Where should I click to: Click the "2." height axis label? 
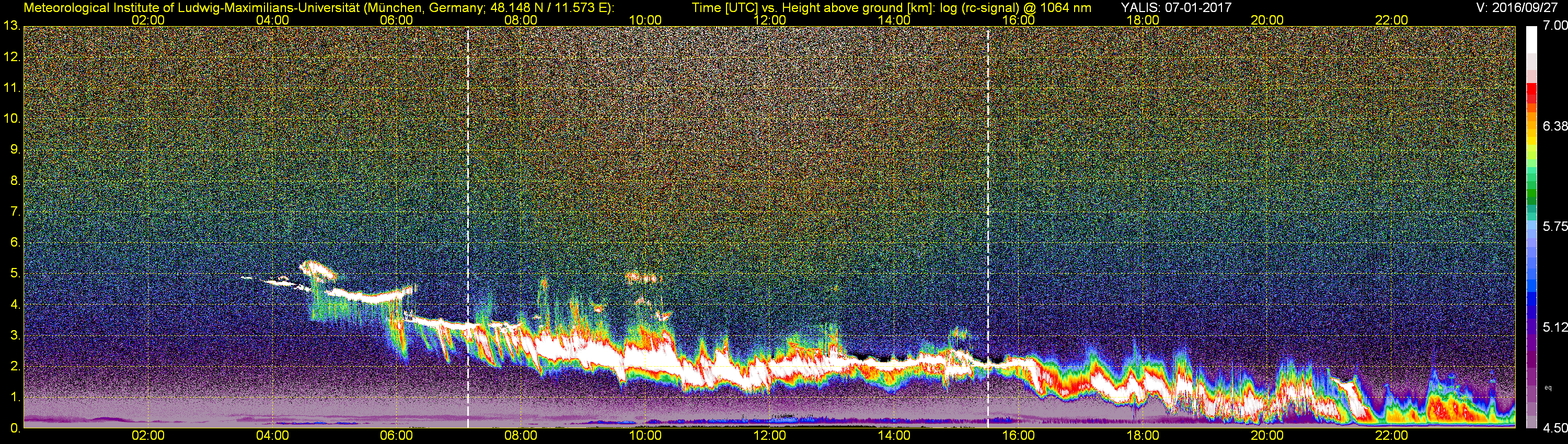tap(15, 366)
